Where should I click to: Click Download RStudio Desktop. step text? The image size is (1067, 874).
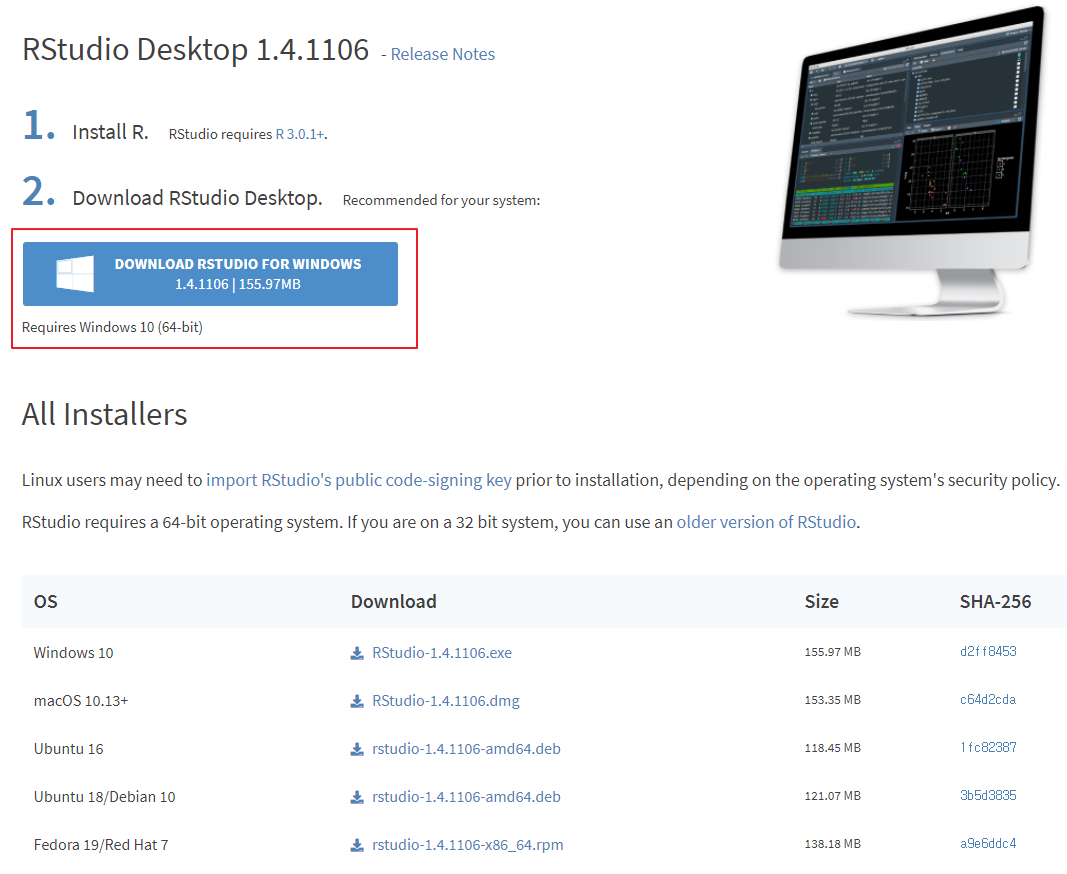[197, 198]
